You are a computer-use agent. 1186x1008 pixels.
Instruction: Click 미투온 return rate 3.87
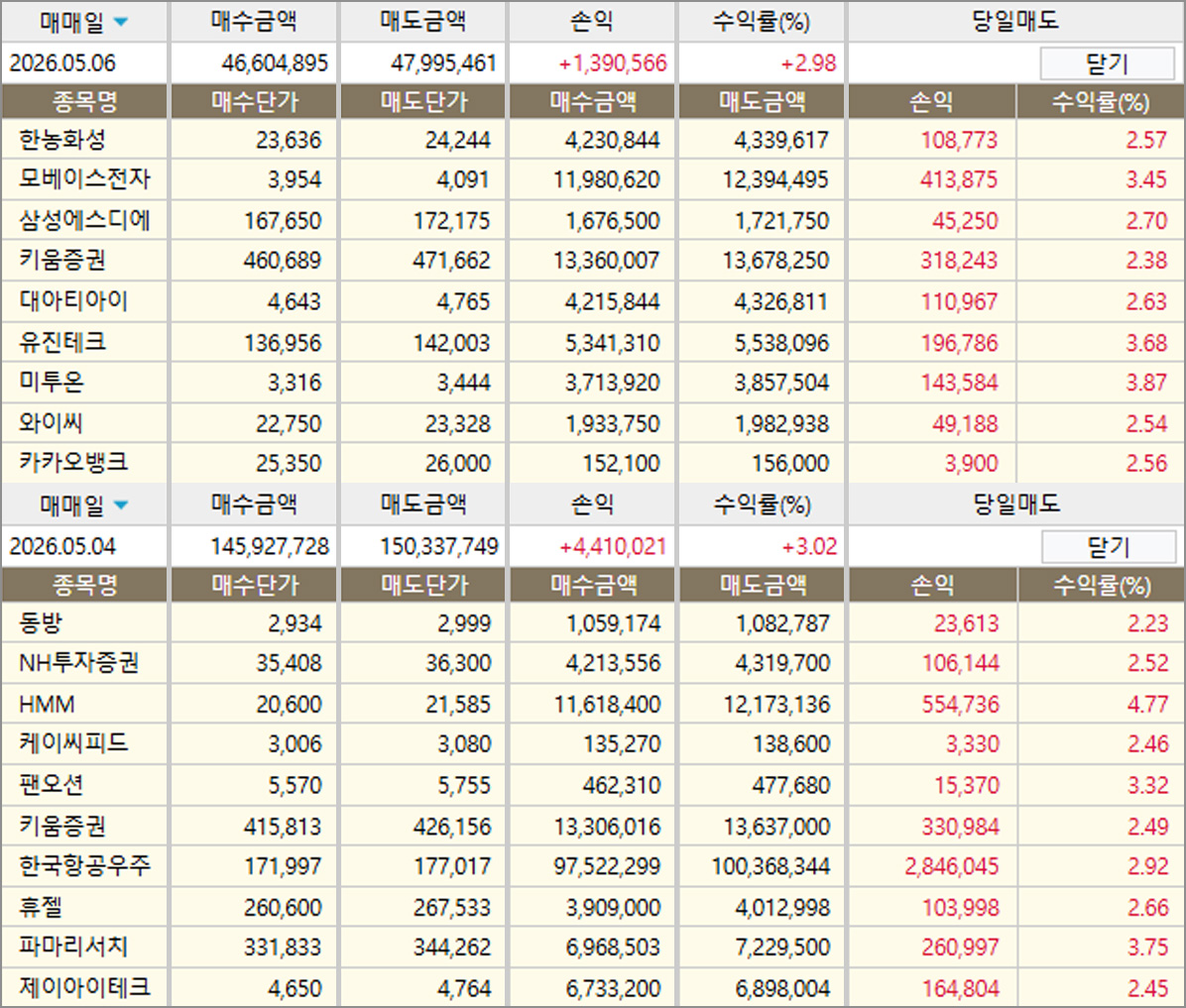pos(1146,382)
